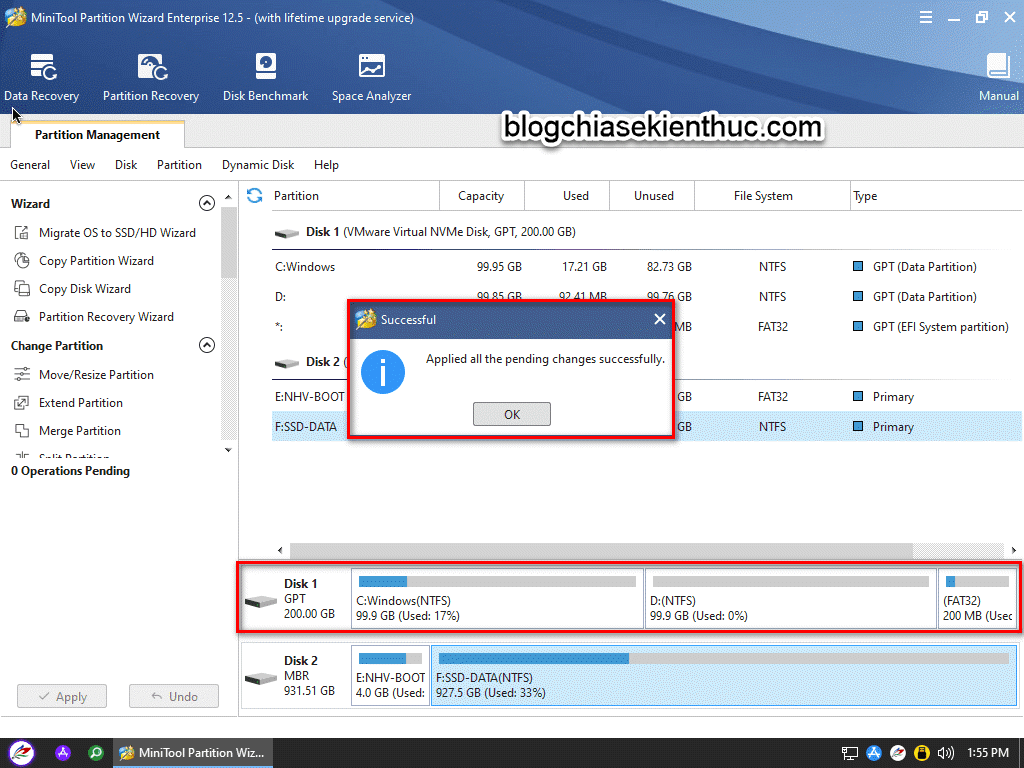Click the Undo button

(174, 696)
